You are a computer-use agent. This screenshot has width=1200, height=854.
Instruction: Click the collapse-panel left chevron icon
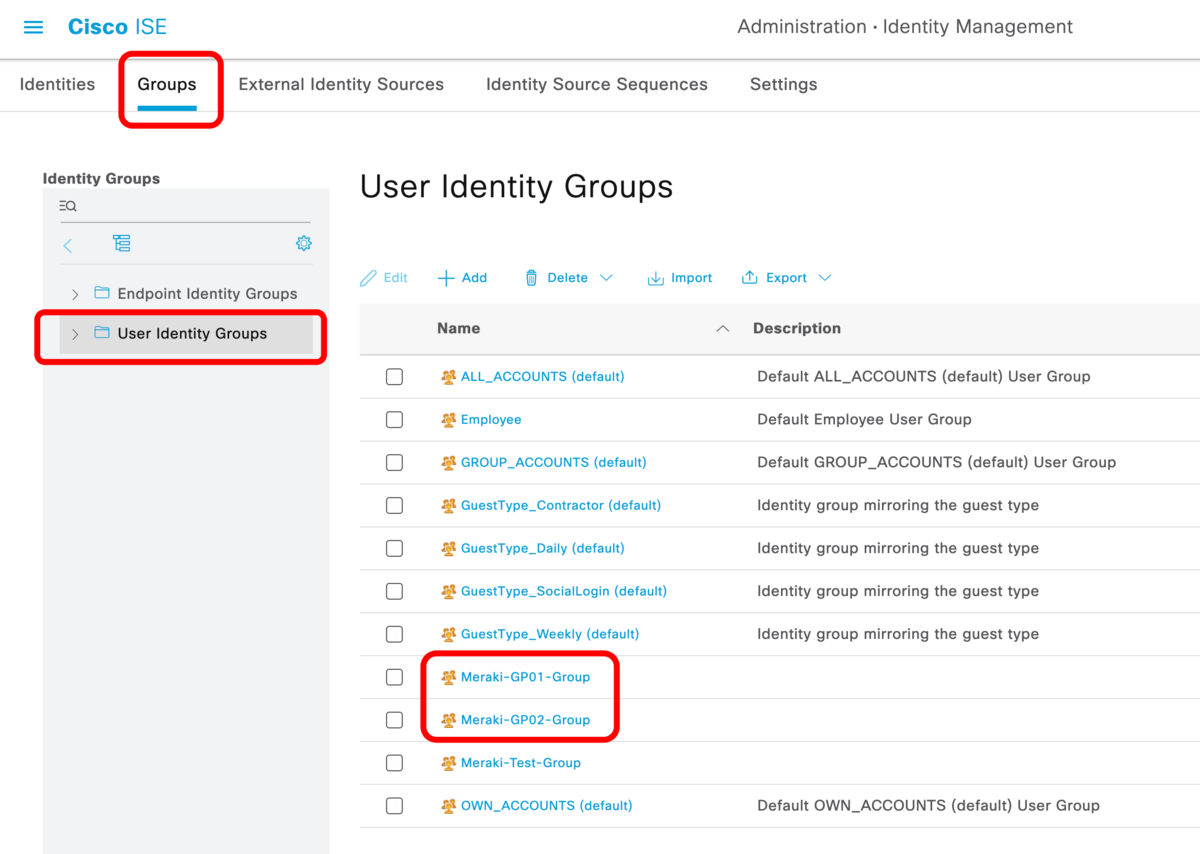coord(66,243)
